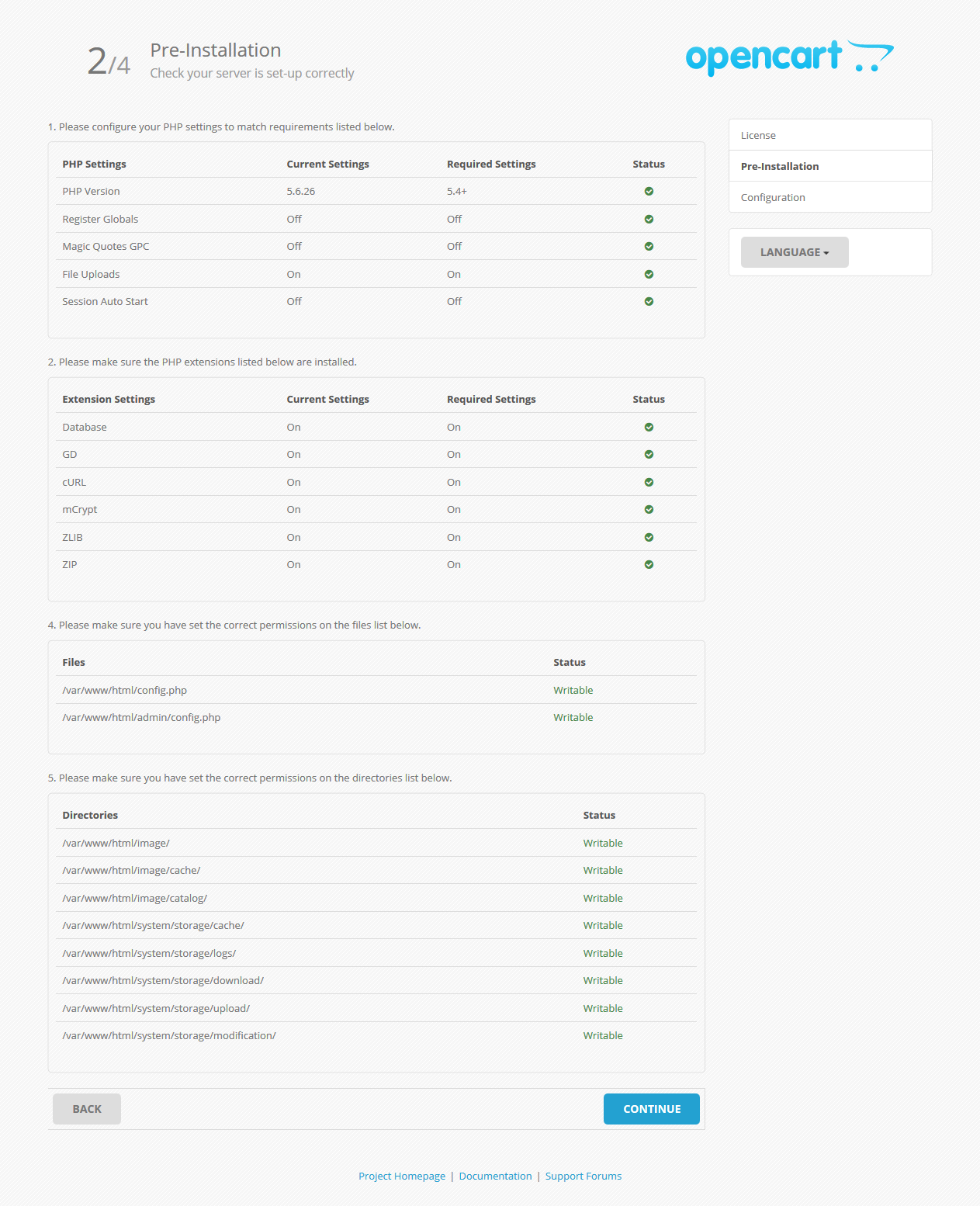Select Configuration step in sidebar
Screen dimensions: 980x1206
[x=830, y=197]
